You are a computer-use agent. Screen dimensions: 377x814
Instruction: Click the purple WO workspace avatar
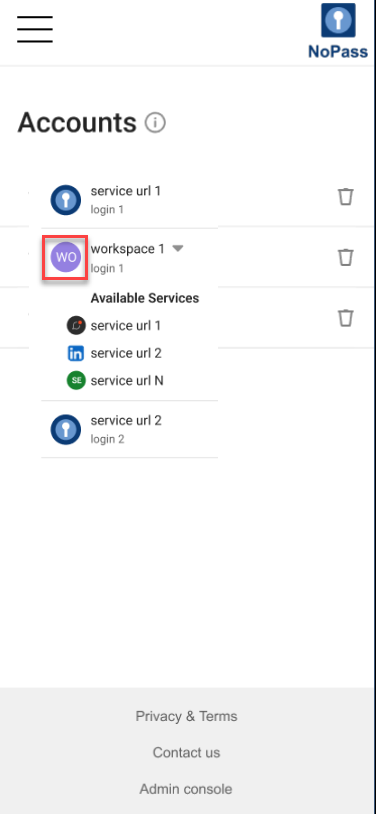coord(65,257)
